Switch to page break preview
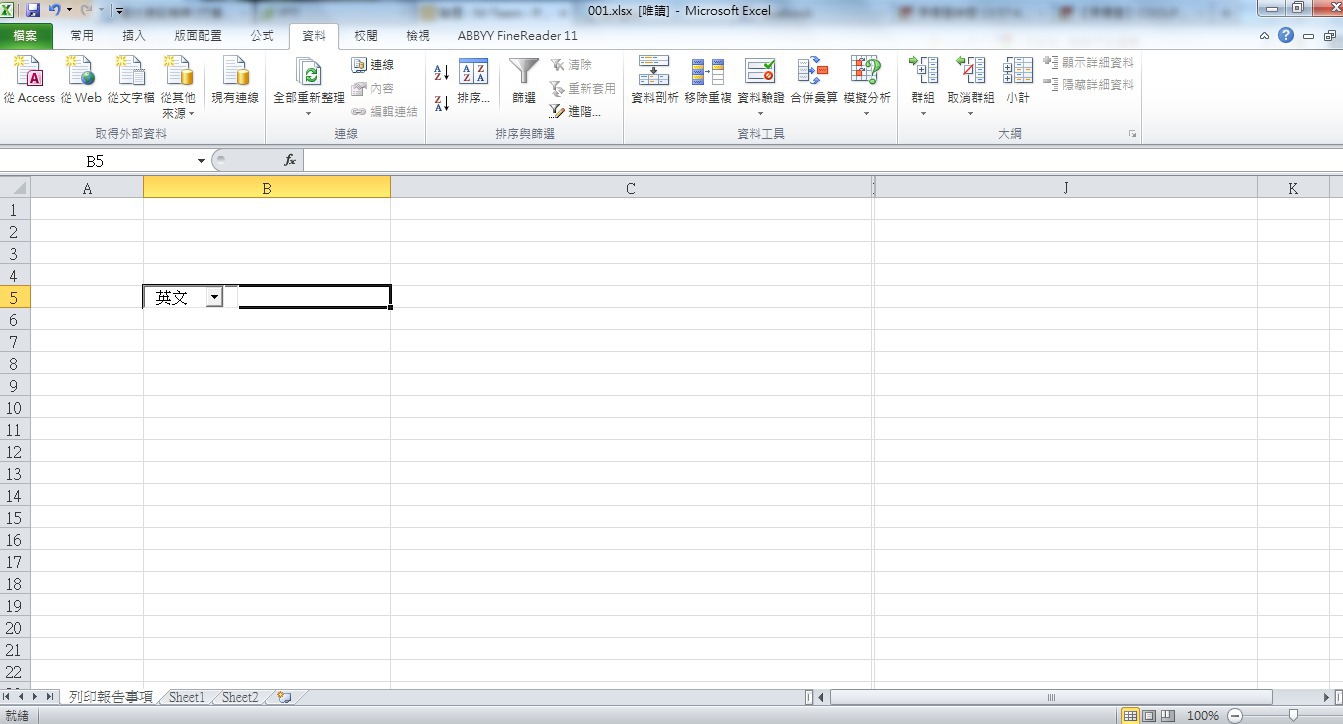Image resolution: width=1343 pixels, height=724 pixels. 1168,715
